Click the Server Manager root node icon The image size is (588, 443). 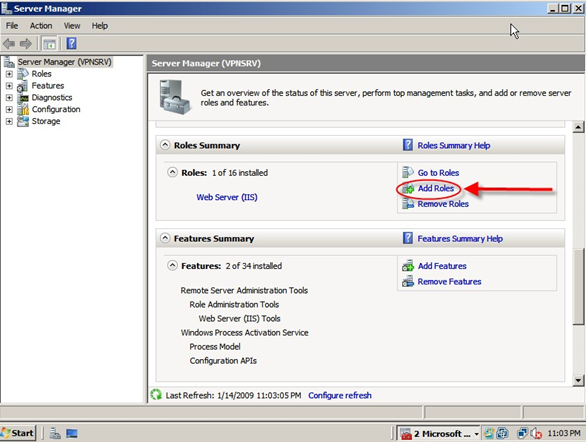(x=9, y=62)
